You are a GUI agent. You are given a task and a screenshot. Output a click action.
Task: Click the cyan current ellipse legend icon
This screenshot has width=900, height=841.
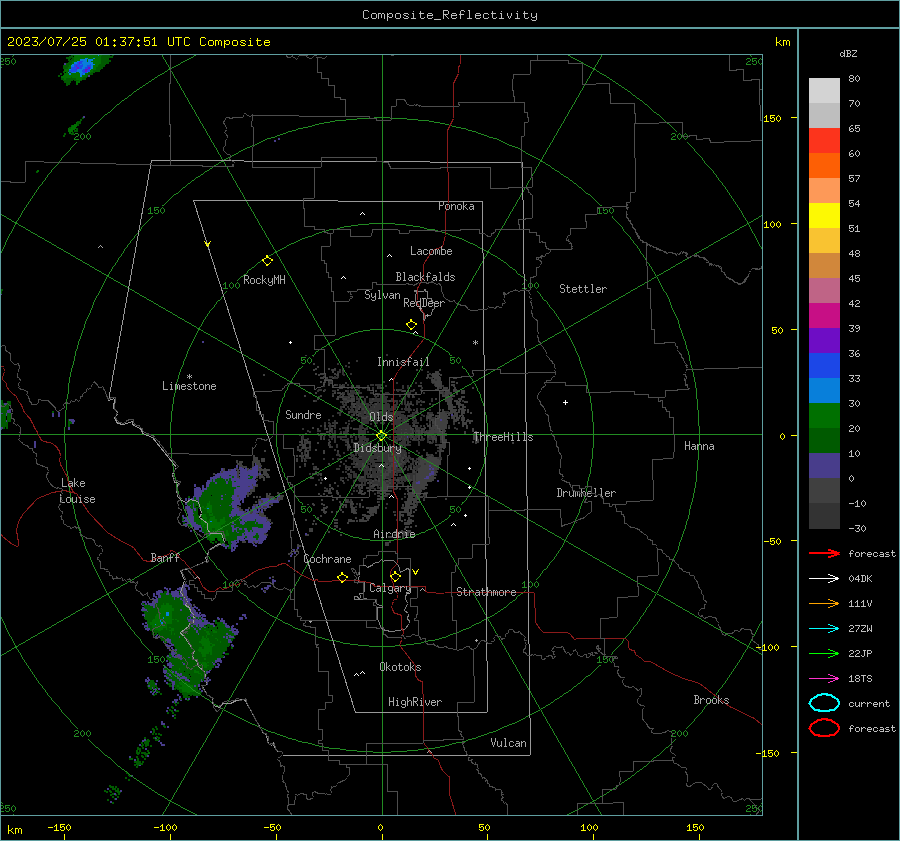[x=824, y=703]
